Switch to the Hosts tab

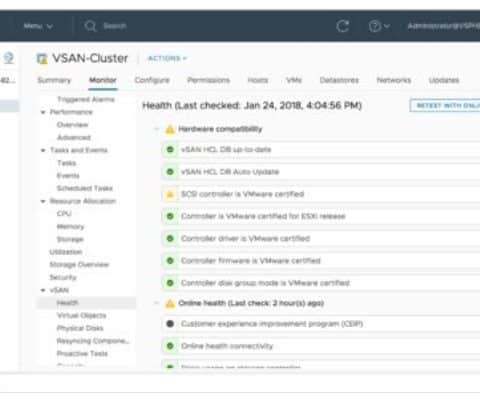tap(258, 80)
